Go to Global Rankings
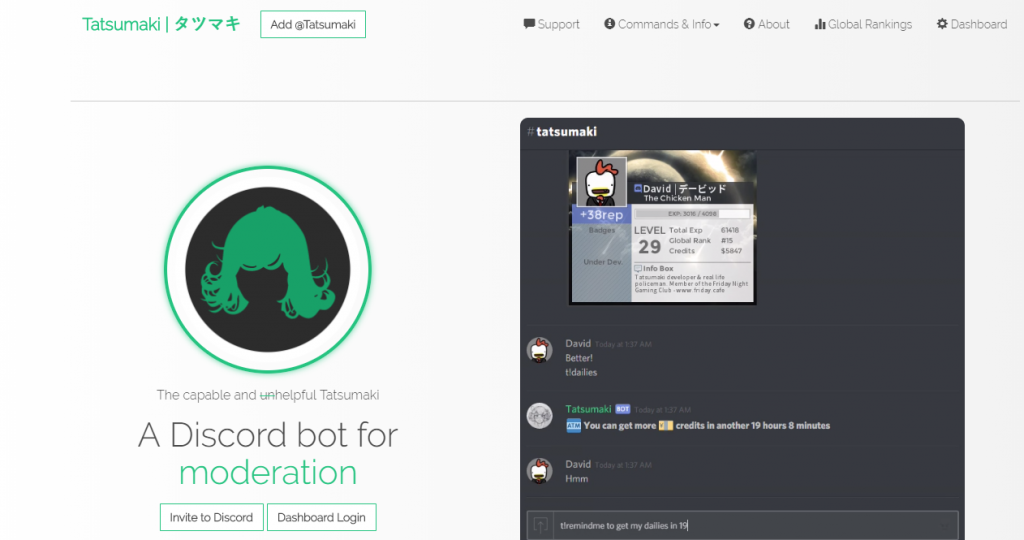Image resolution: width=1024 pixels, height=540 pixels. pyautogui.click(x=863, y=24)
